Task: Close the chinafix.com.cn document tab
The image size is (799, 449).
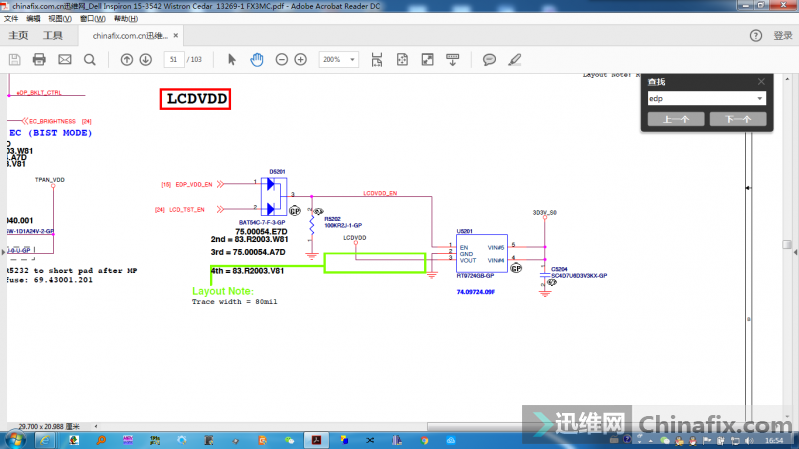Action: pos(176,36)
